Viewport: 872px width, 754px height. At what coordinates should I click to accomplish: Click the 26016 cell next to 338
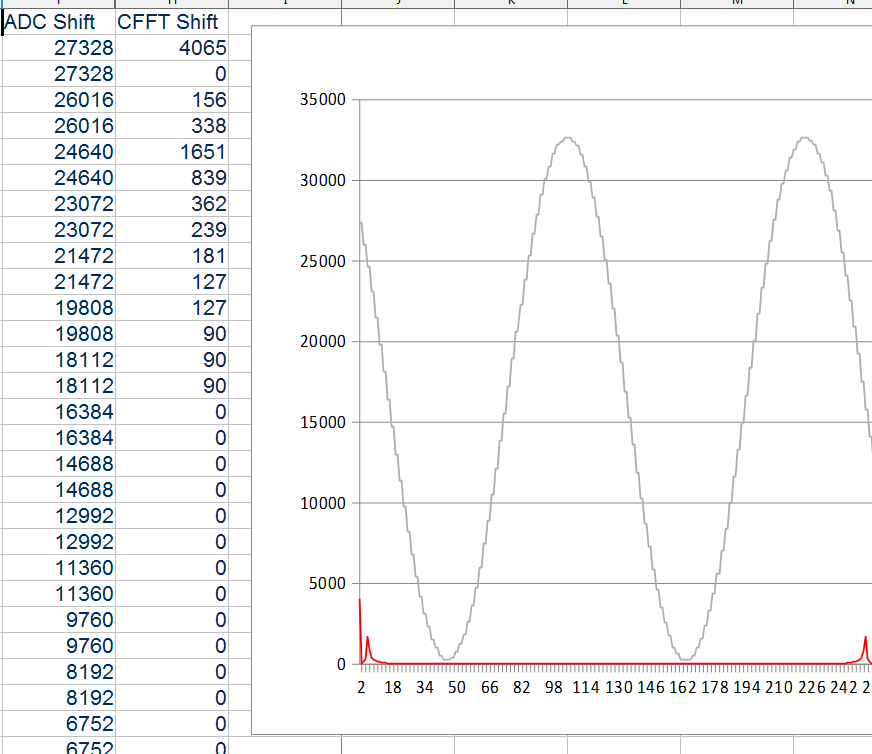point(58,126)
